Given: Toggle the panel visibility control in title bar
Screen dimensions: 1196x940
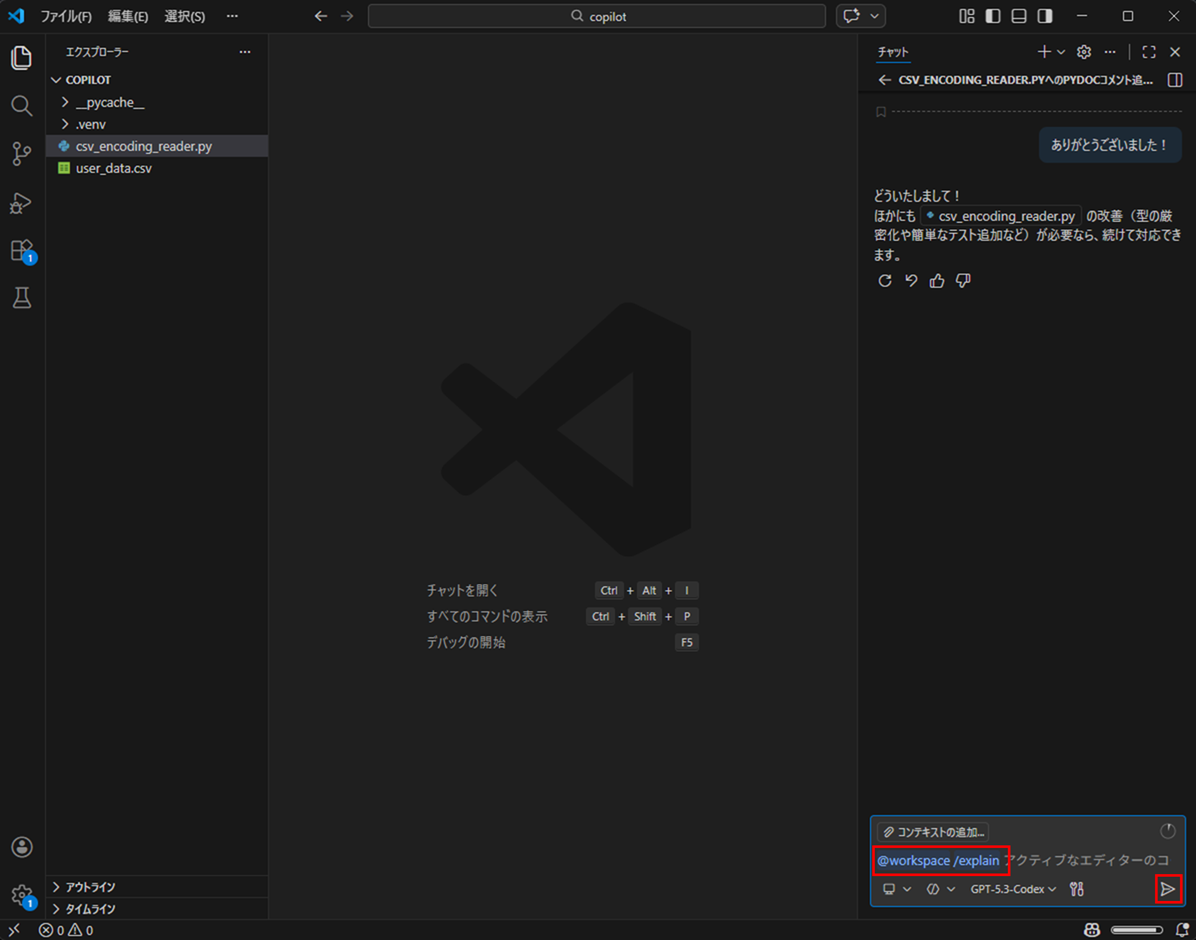Looking at the screenshot, I should 1017,16.
